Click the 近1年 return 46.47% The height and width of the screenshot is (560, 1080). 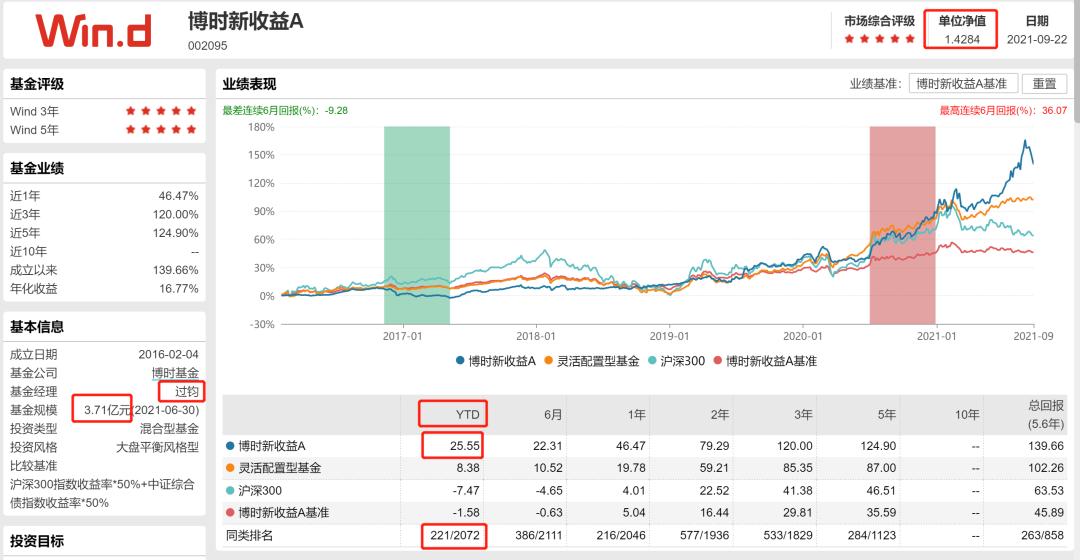pyautogui.click(x=178, y=196)
